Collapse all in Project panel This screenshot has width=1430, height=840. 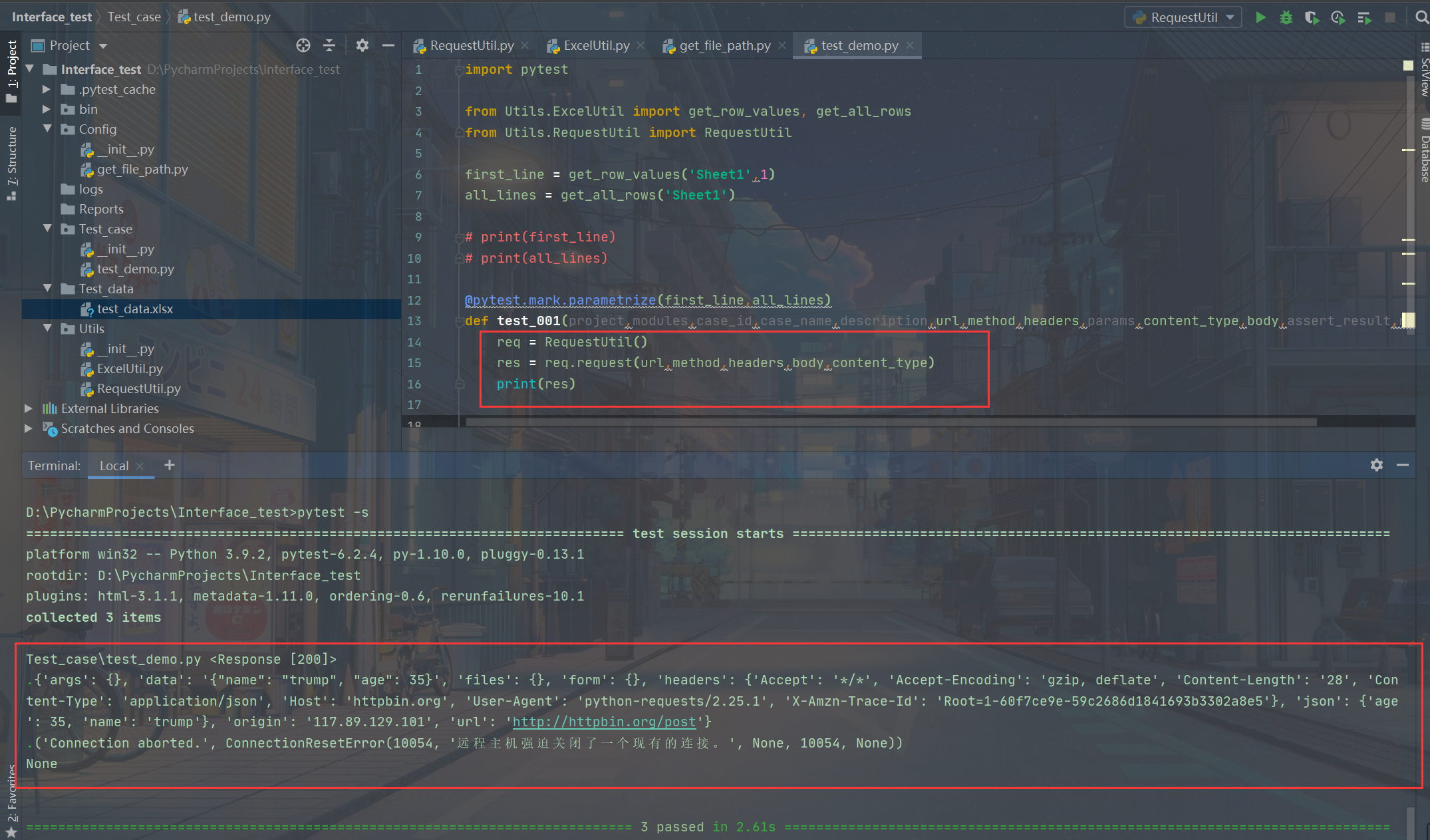click(329, 45)
